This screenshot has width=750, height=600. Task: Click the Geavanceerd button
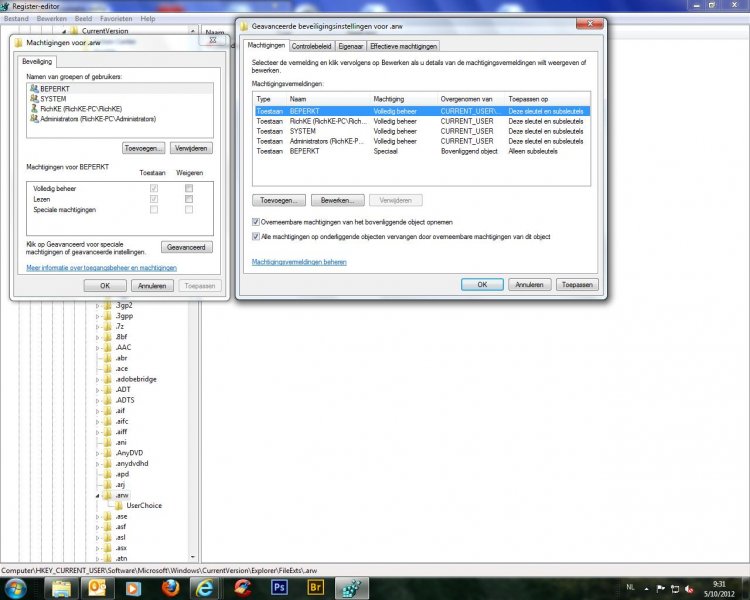[x=187, y=246]
